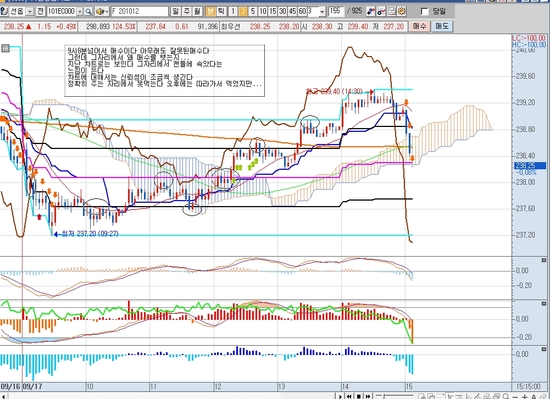Screen dimensions: 550x399
Task: Click the zoom magnifier icon in bottom toolbar
Action: click(x=506, y=396)
